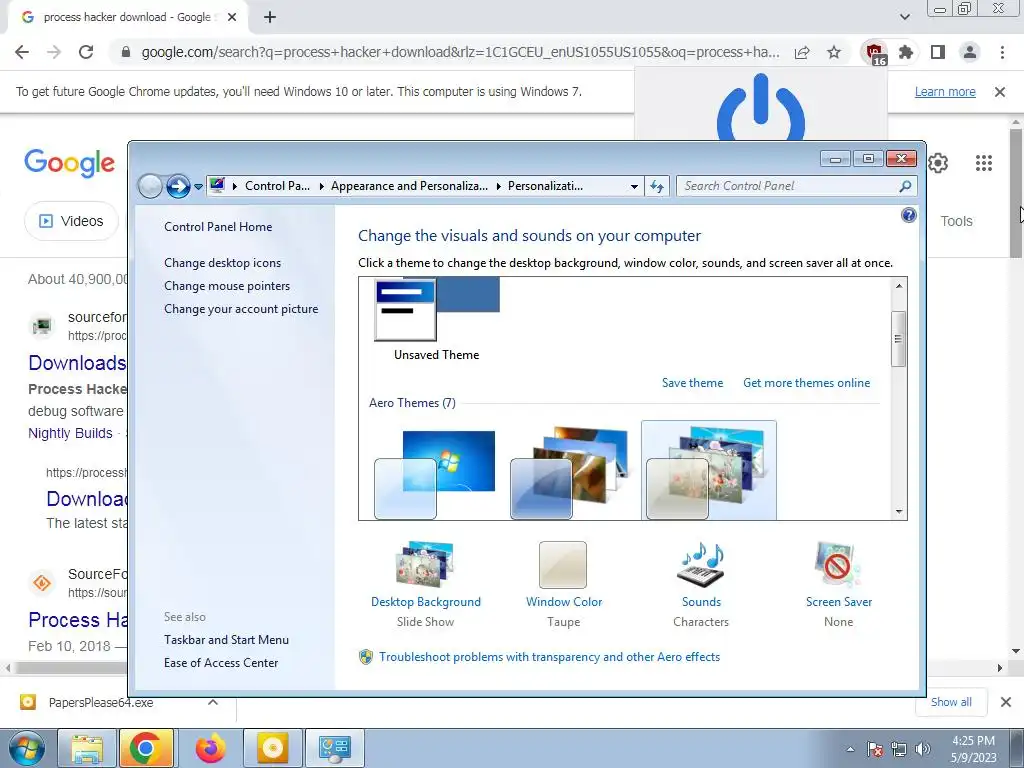Click the taskbar clock showing 4:25 PM
Viewport: 1024px width, 768px height.
pos(974,749)
